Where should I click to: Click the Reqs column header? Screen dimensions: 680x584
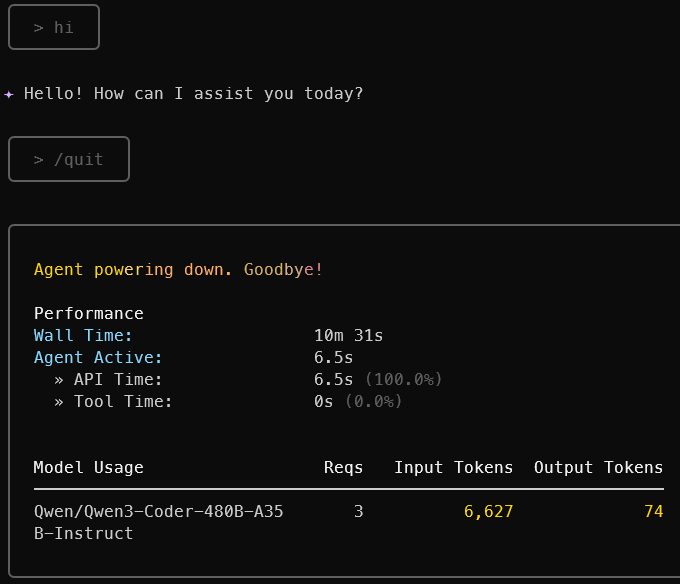point(343,468)
